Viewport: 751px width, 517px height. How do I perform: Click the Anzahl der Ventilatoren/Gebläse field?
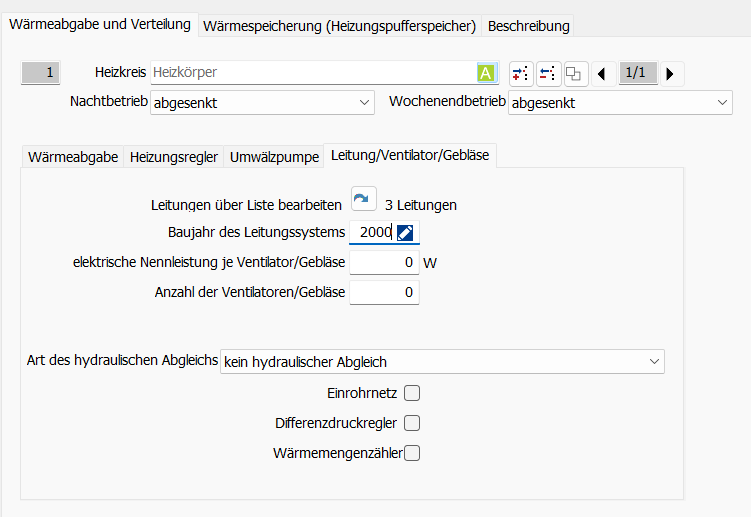(x=384, y=292)
